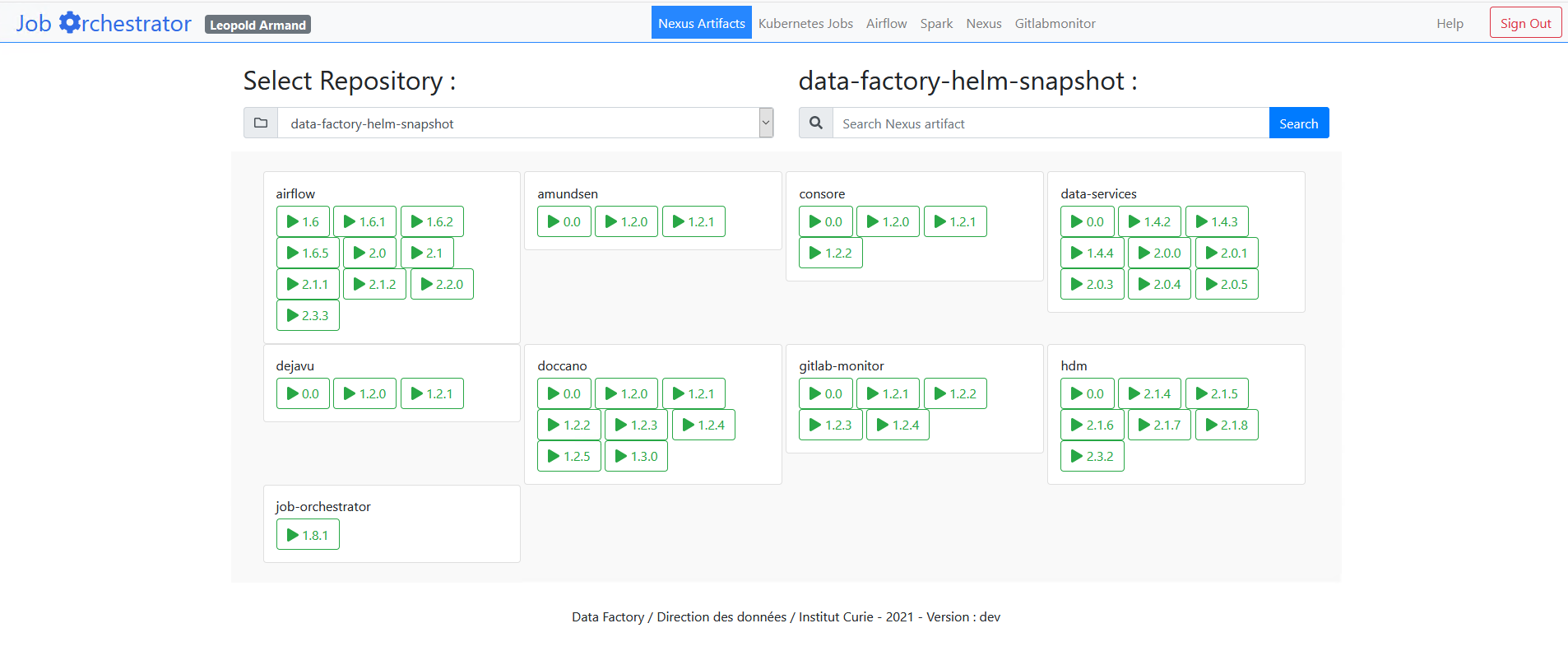Run doccano version 1.2.4
The image size is (1568, 665).
pos(703,425)
